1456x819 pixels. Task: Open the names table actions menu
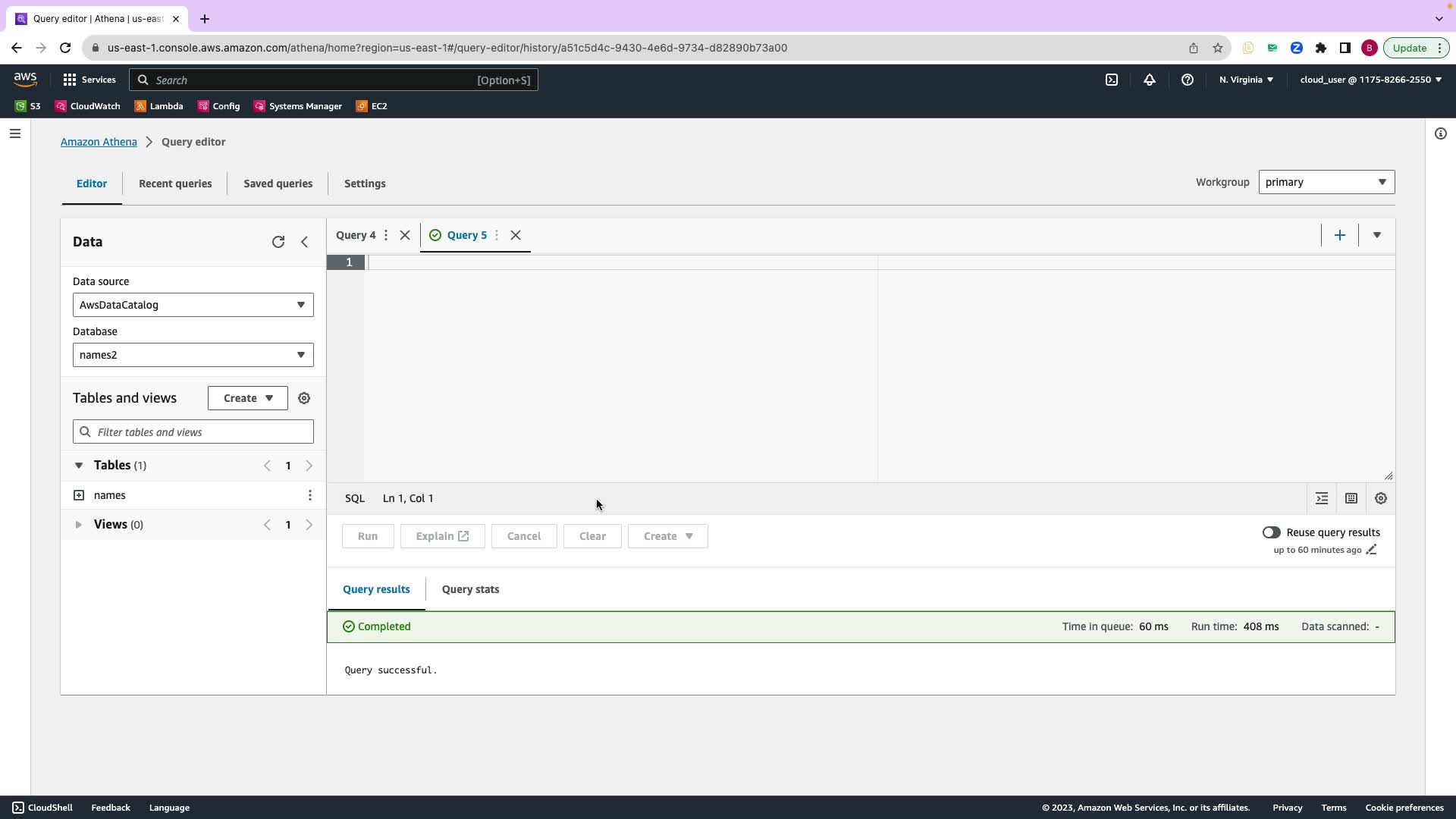pyautogui.click(x=310, y=495)
